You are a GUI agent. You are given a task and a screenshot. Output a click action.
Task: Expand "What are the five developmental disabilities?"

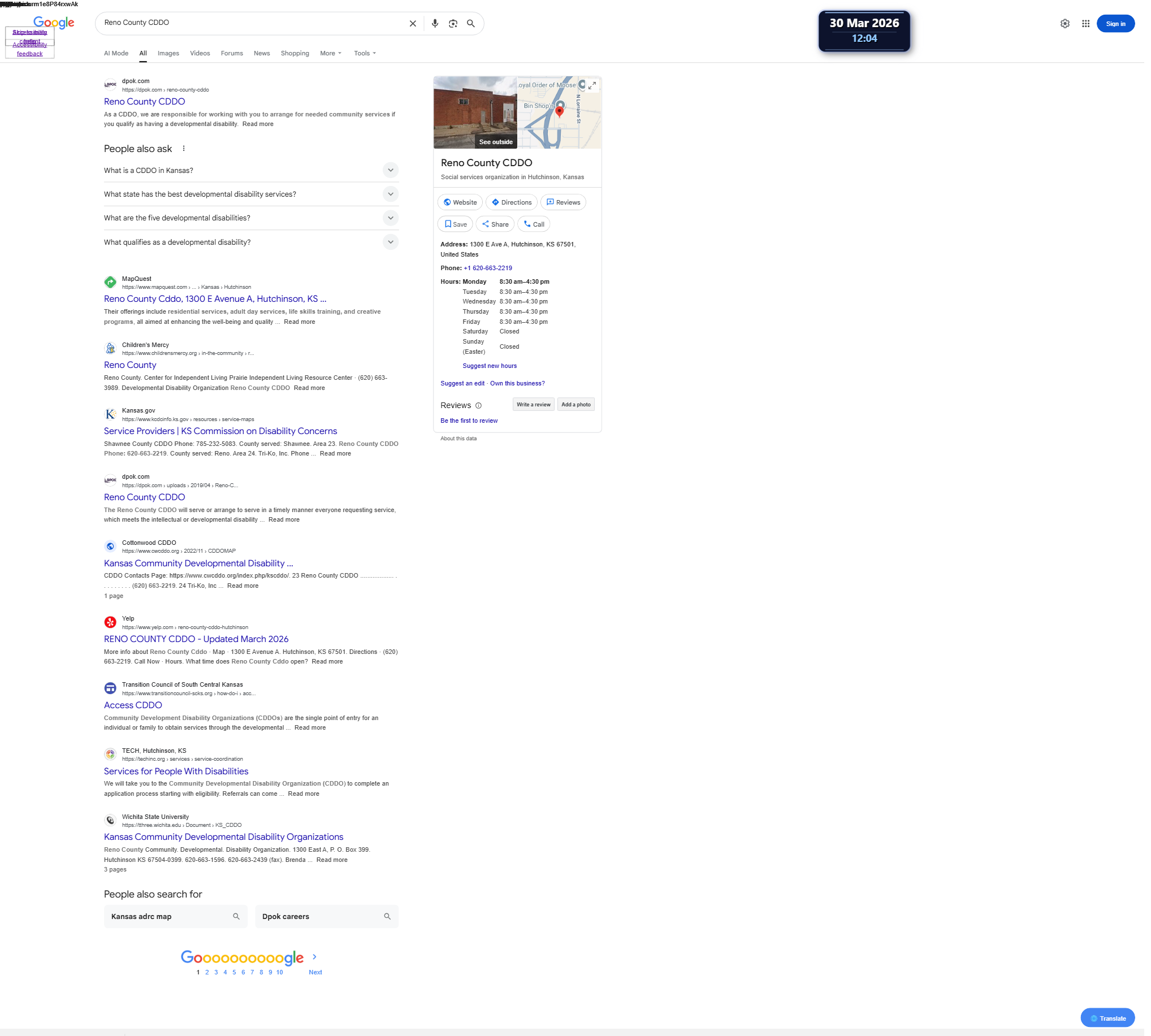point(391,218)
